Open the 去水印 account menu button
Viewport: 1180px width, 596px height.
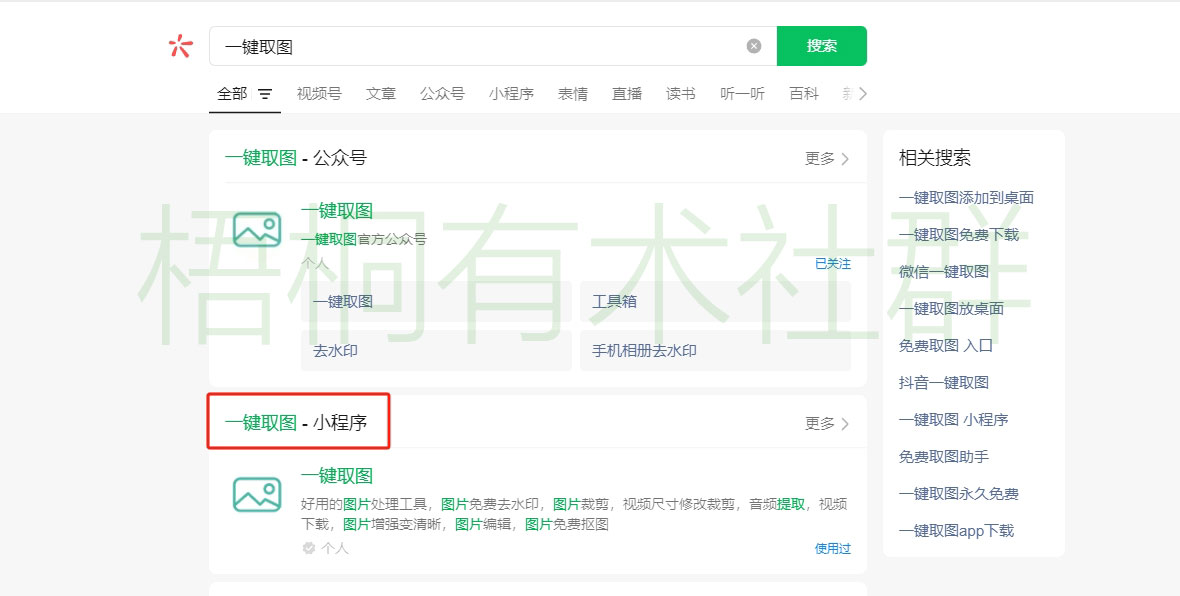tap(436, 351)
